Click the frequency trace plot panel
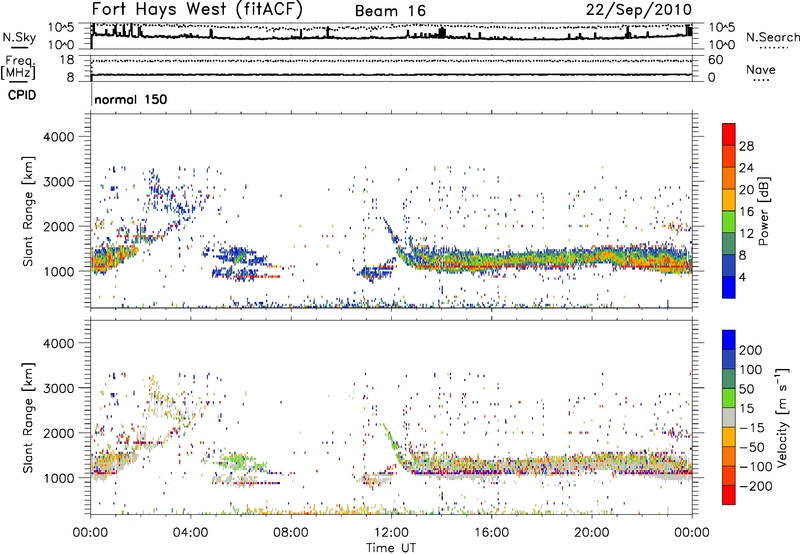 (x=391, y=68)
